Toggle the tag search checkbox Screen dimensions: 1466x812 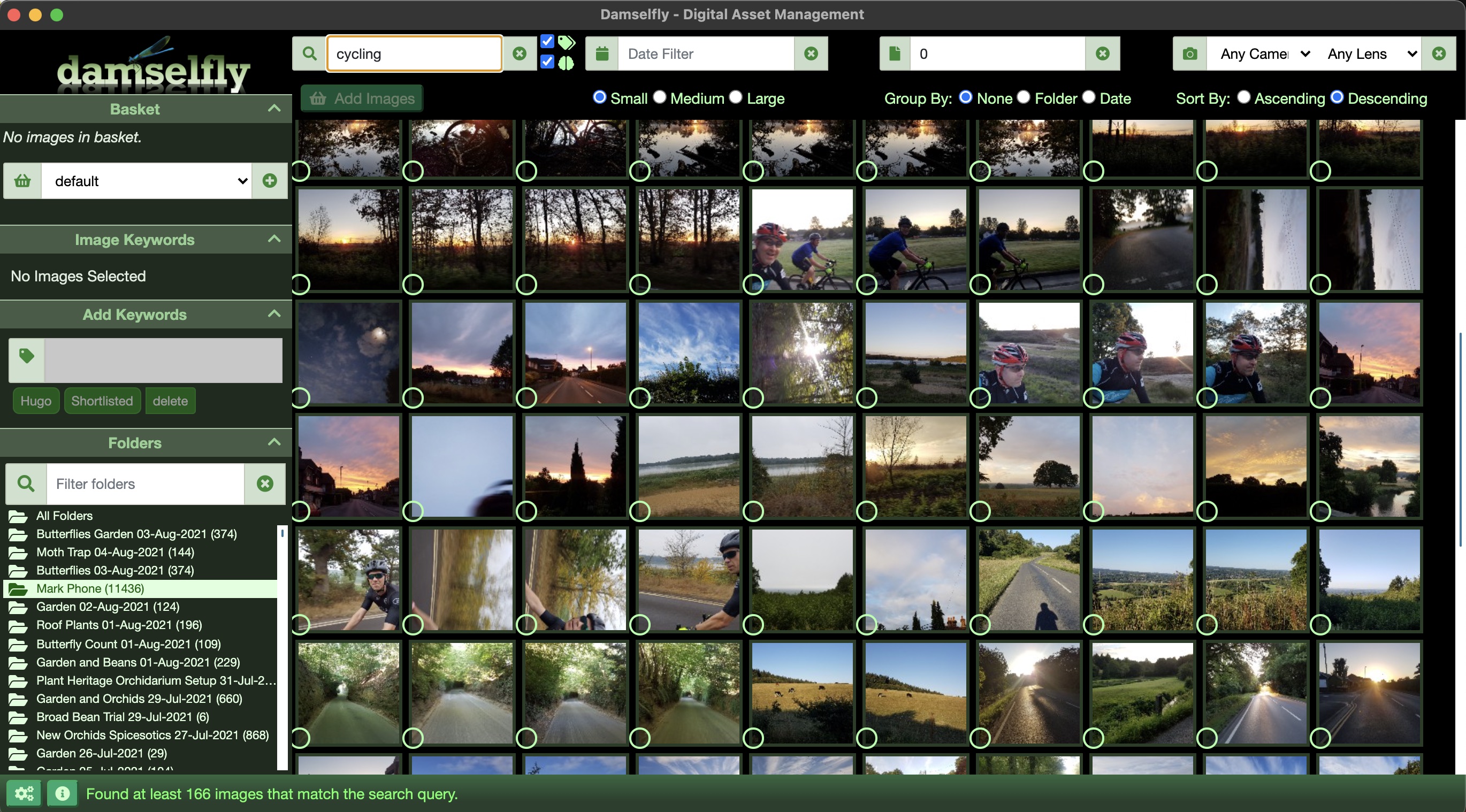click(547, 42)
